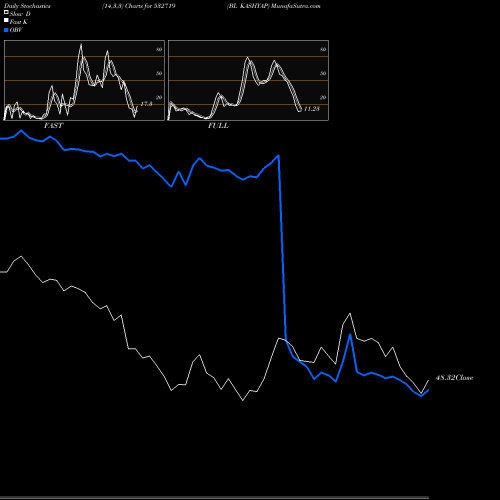
Task: Select the 'Daily Stochastics' title text
Action: coord(27,6)
